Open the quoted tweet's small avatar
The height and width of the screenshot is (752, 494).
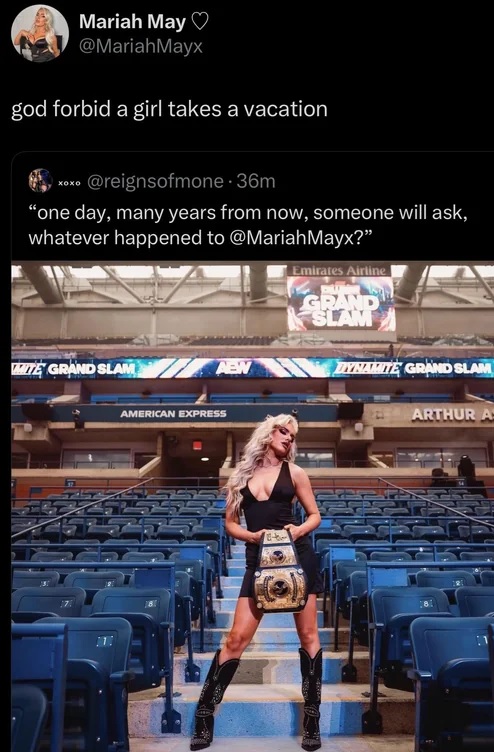point(40,181)
